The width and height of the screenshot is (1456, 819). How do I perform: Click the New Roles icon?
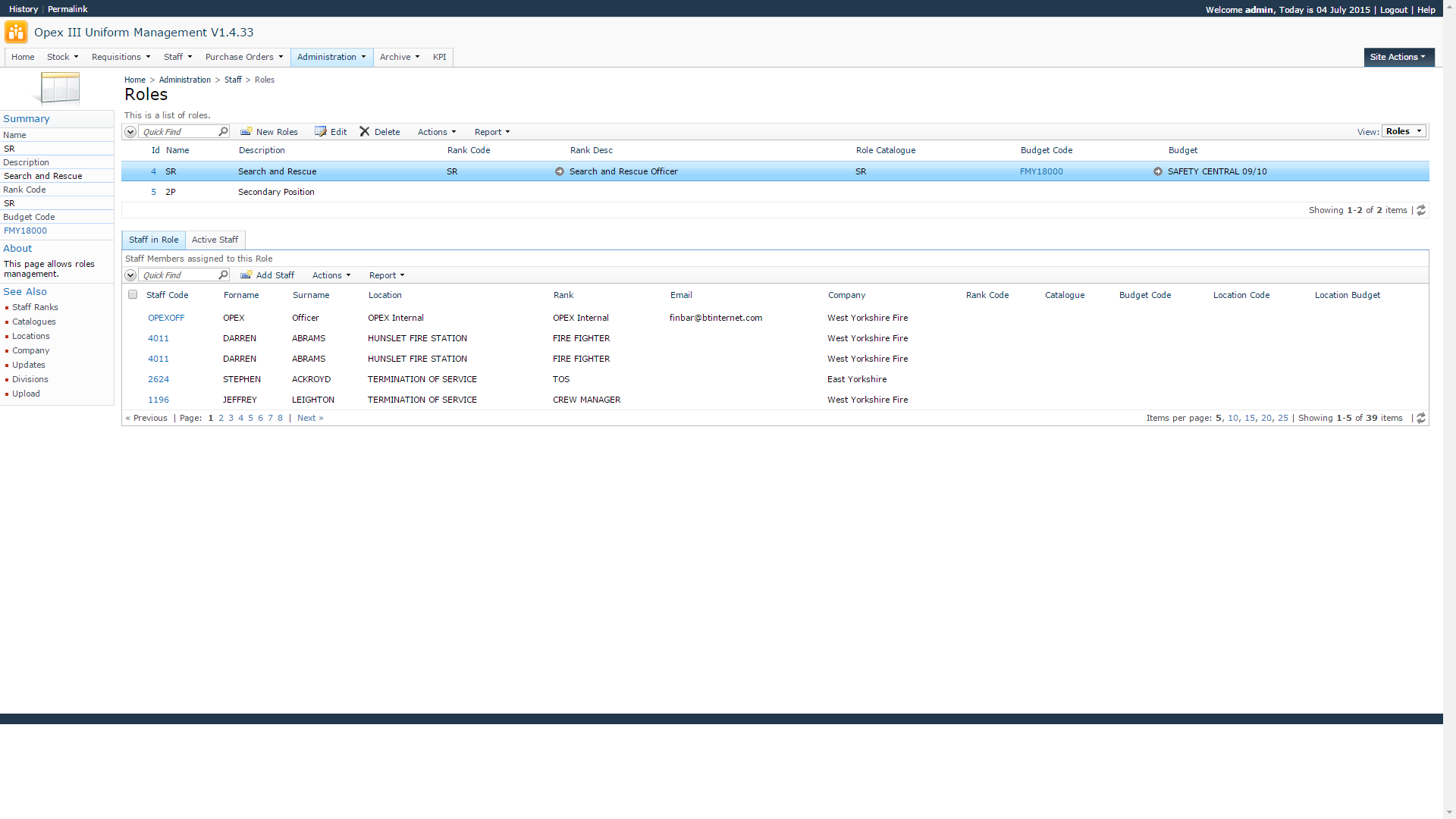tap(246, 132)
